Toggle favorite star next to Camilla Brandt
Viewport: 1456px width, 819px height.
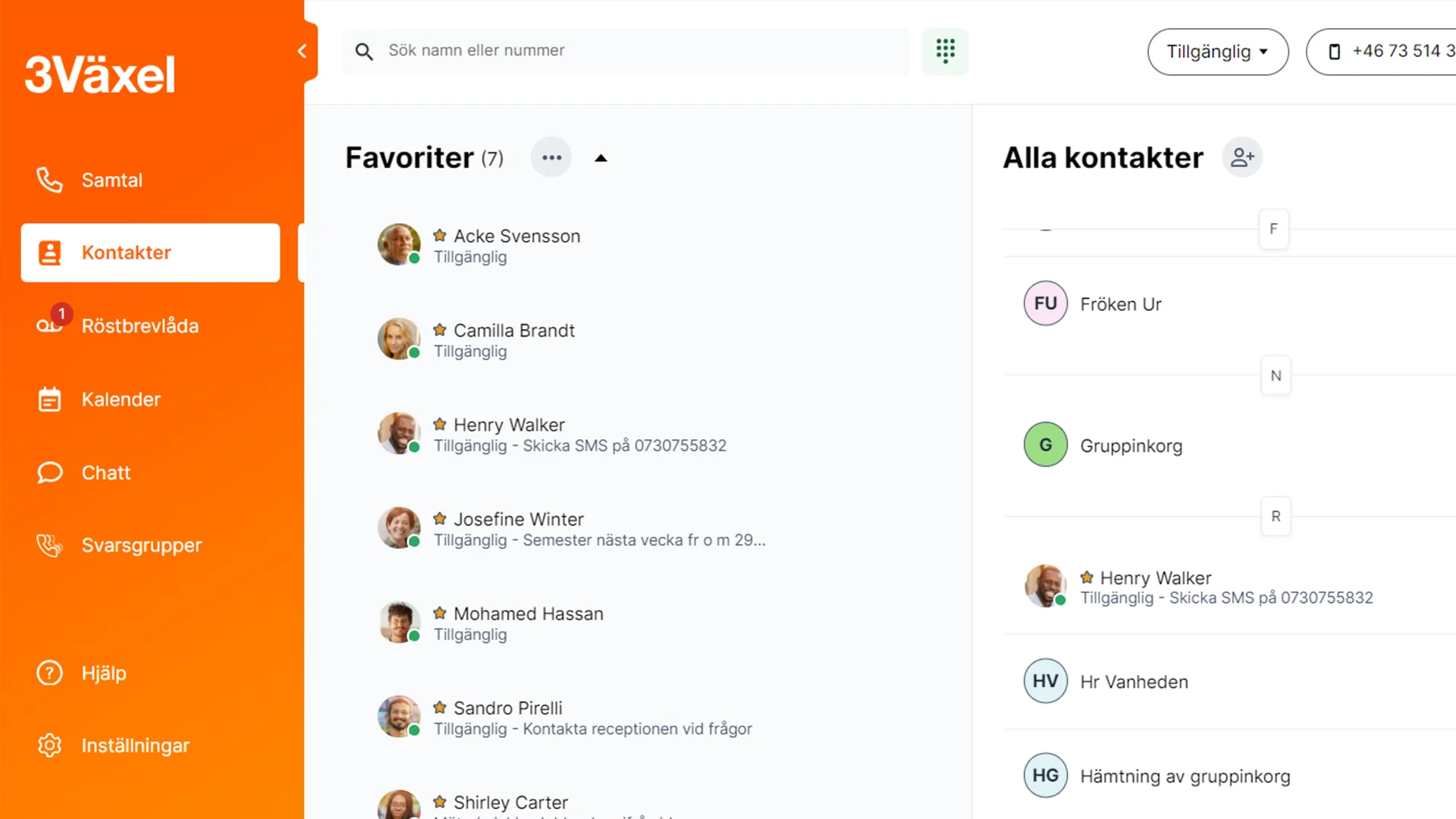tap(440, 330)
